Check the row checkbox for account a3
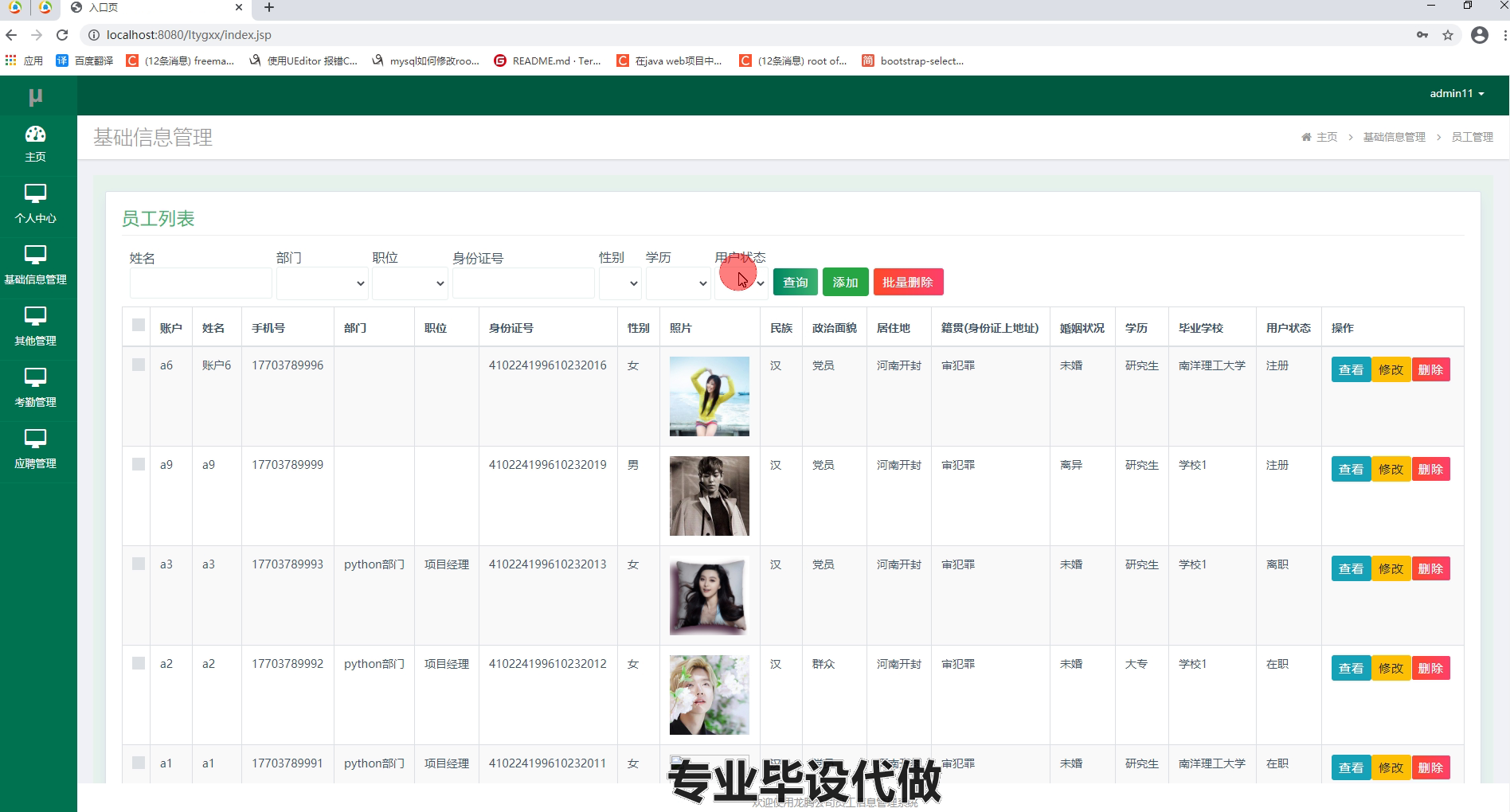This screenshot has width=1510, height=812. (139, 564)
